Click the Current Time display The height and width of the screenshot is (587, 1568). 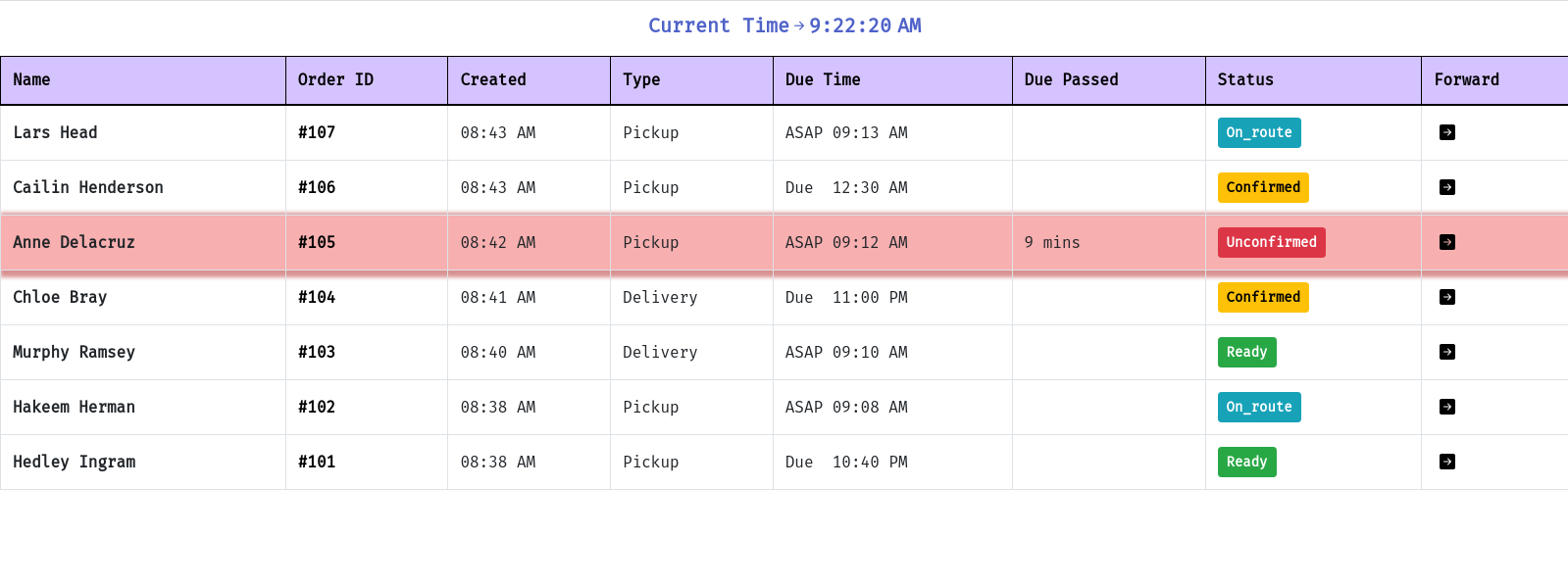click(x=784, y=25)
